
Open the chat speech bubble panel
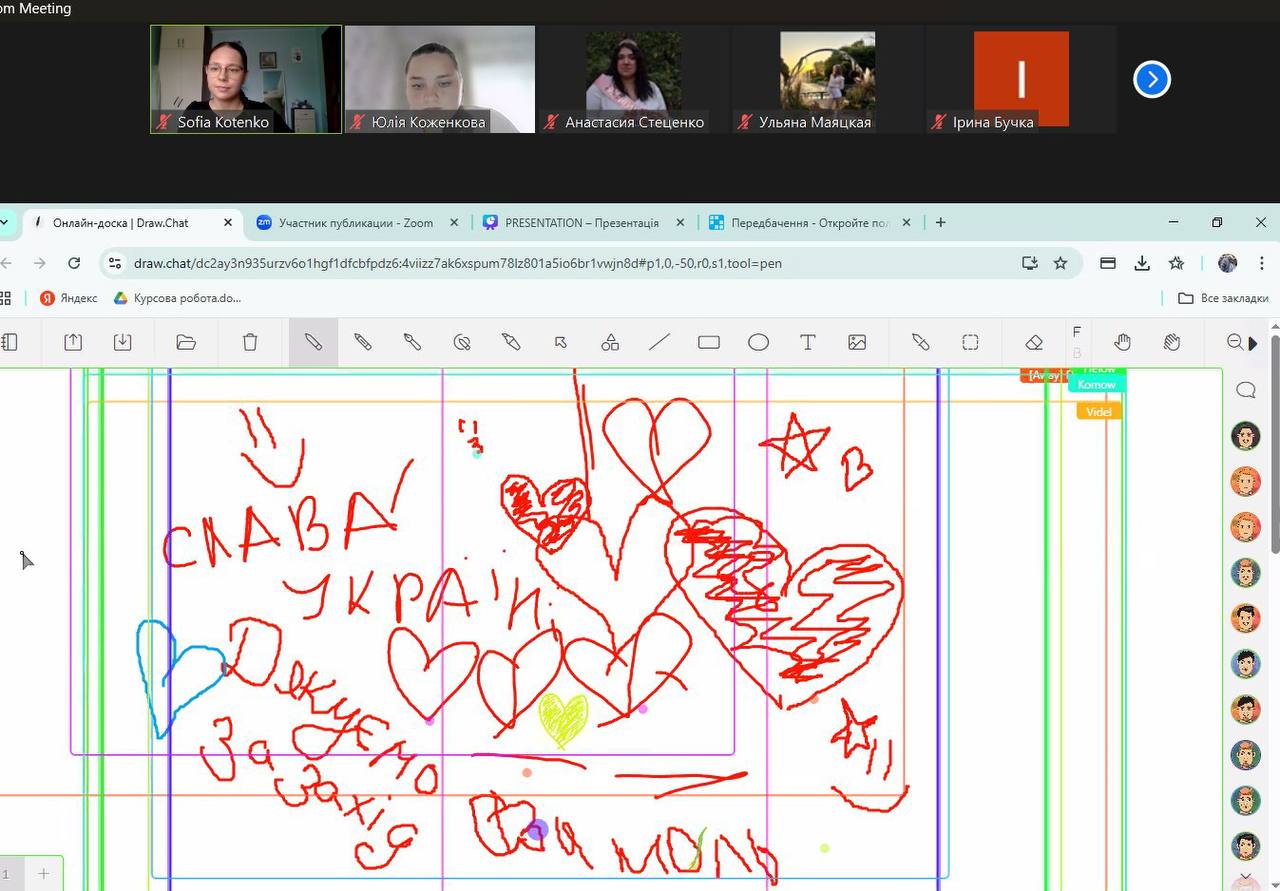(1246, 390)
